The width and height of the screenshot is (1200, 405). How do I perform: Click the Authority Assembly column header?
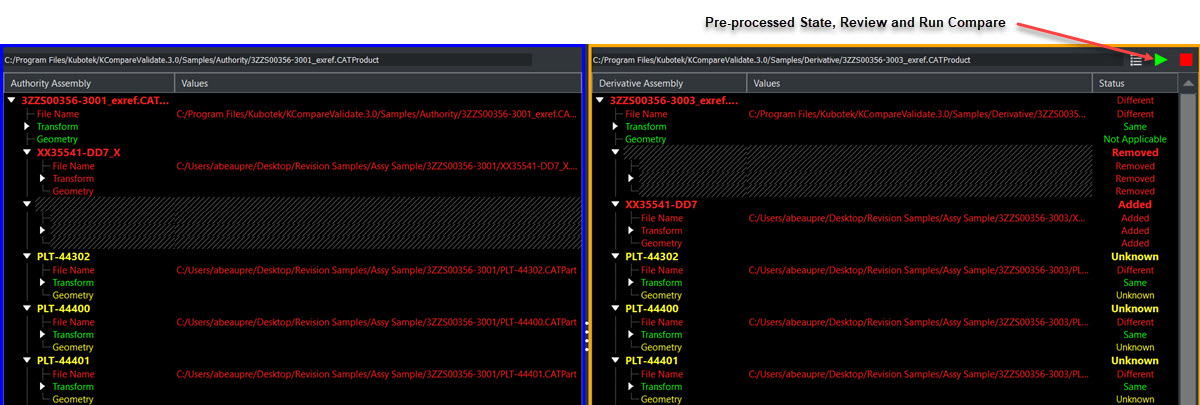(x=90, y=84)
